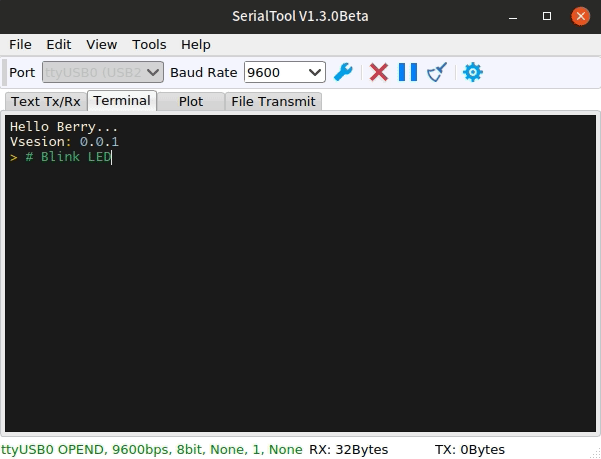Screen dimensions: 601x459
Task: Expand the Port dropdown ttyUSB0
Action: pos(103,72)
